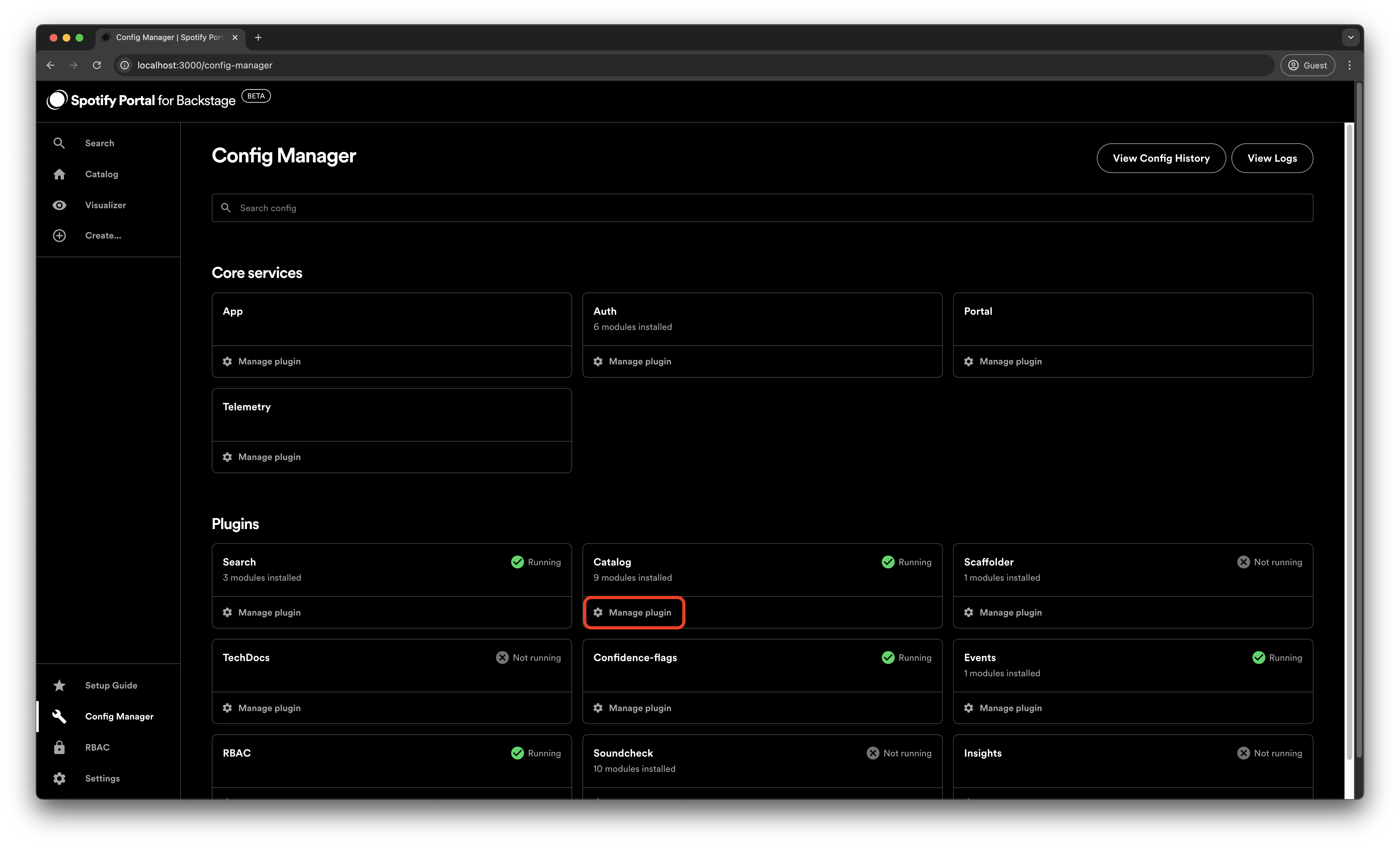Viewport: 1400px width, 847px height.
Task: Open the Catalog home icon in sidebar
Action: (x=59, y=174)
